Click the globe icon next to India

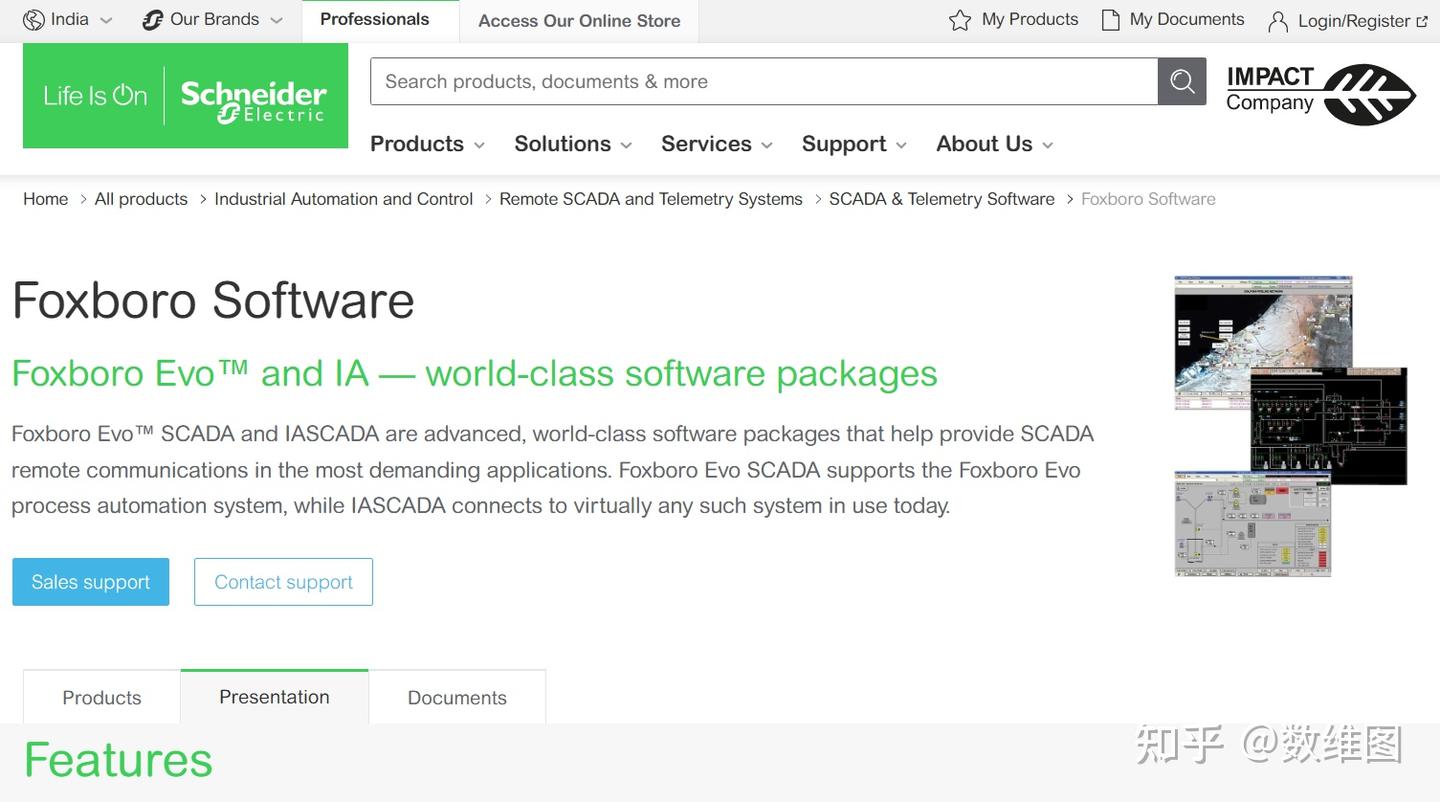point(34,20)
